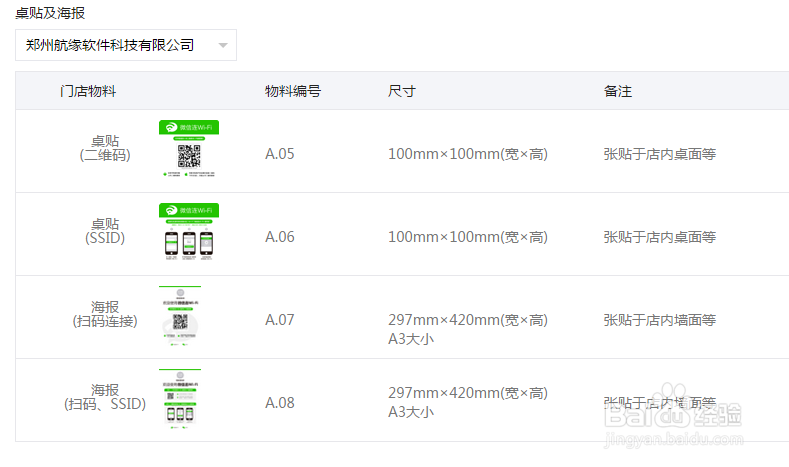Select the 桌贴 (SSID) row label
The width and height of the screenshot is (789, 467).
(x=105, y=231)
